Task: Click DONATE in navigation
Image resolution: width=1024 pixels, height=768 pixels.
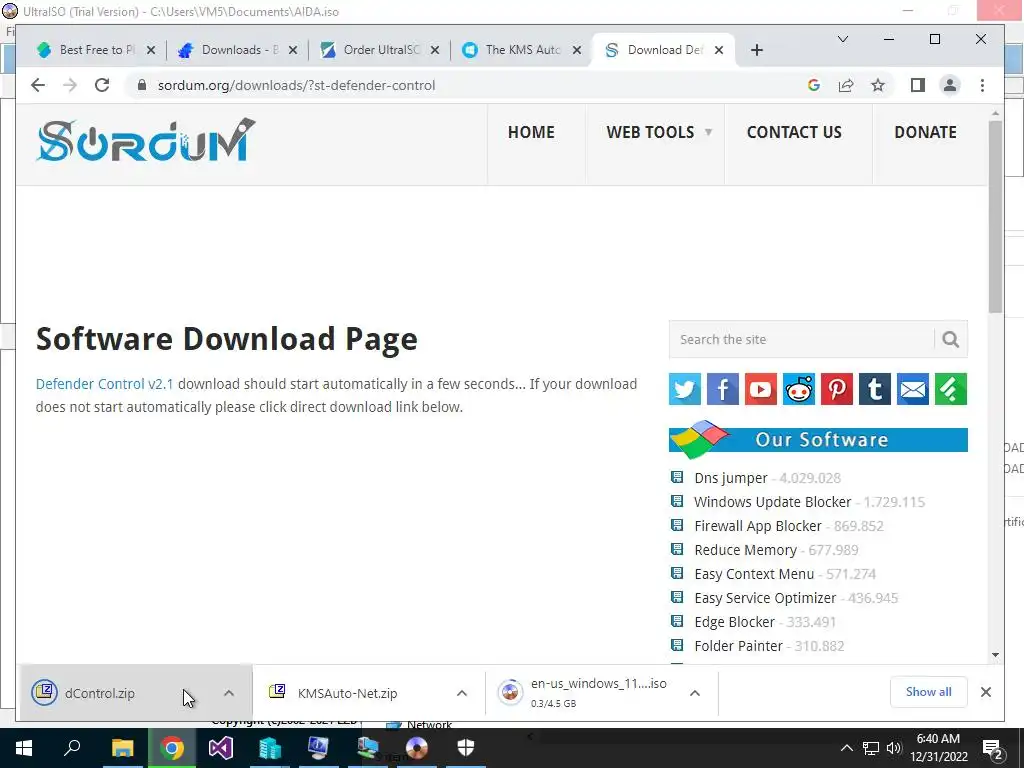Action: click(925, 132)
